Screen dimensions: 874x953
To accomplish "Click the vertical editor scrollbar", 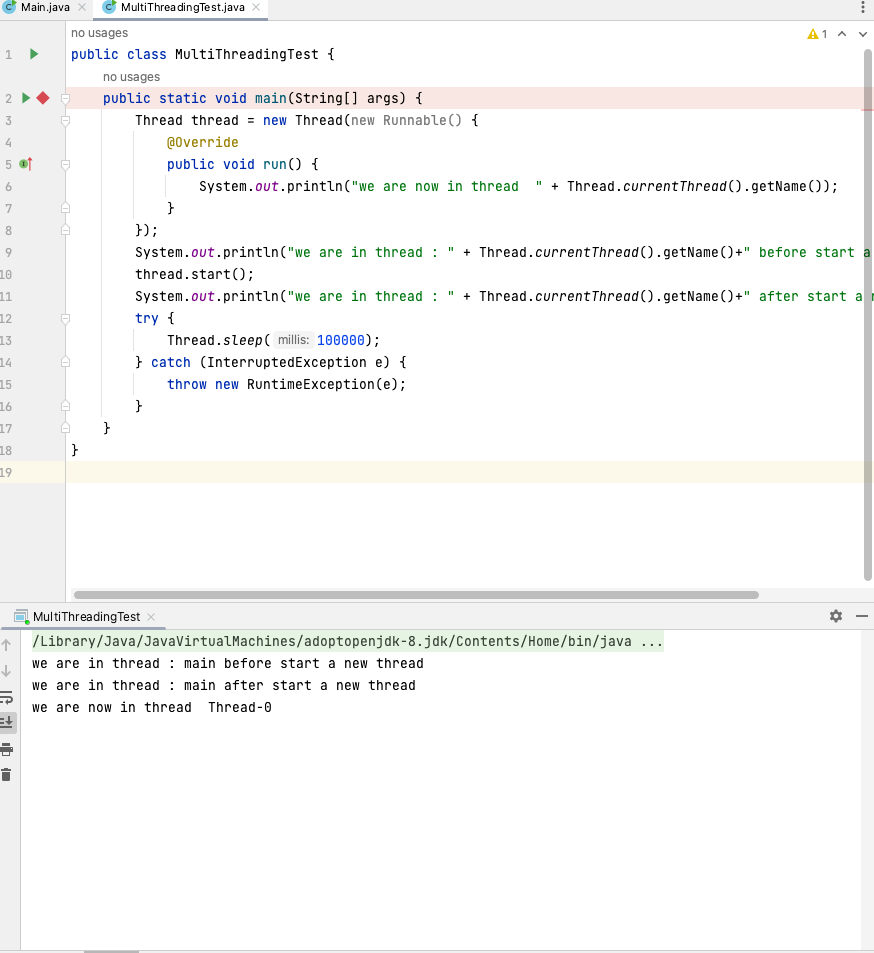I will point(868,315).
